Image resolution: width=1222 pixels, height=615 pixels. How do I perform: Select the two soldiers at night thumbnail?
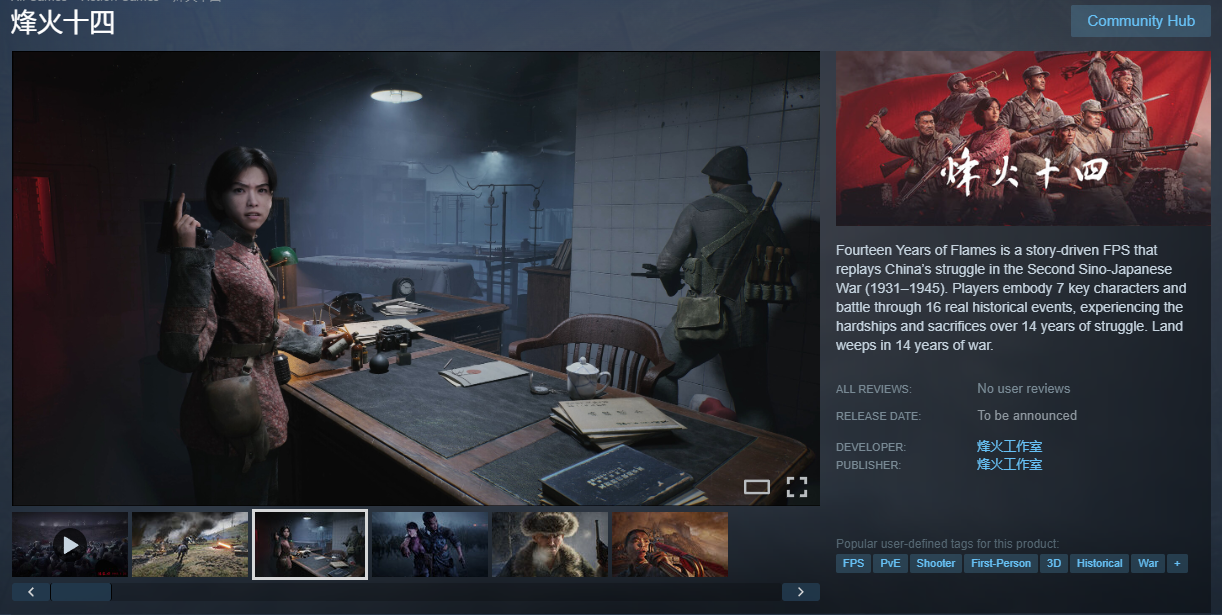point(430,545)
